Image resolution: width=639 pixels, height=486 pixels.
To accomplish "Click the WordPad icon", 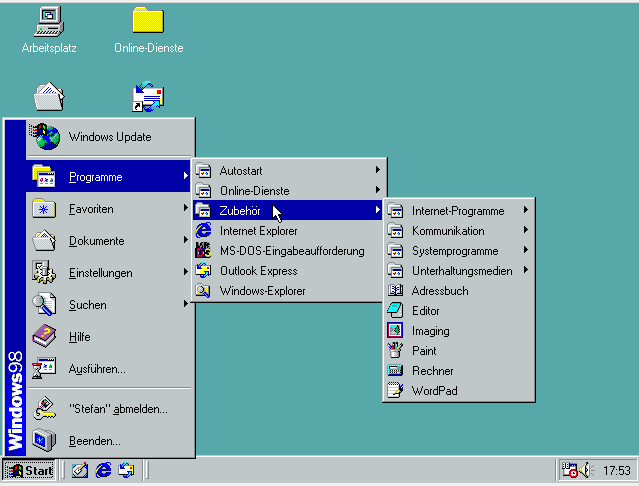I will 395,390.
